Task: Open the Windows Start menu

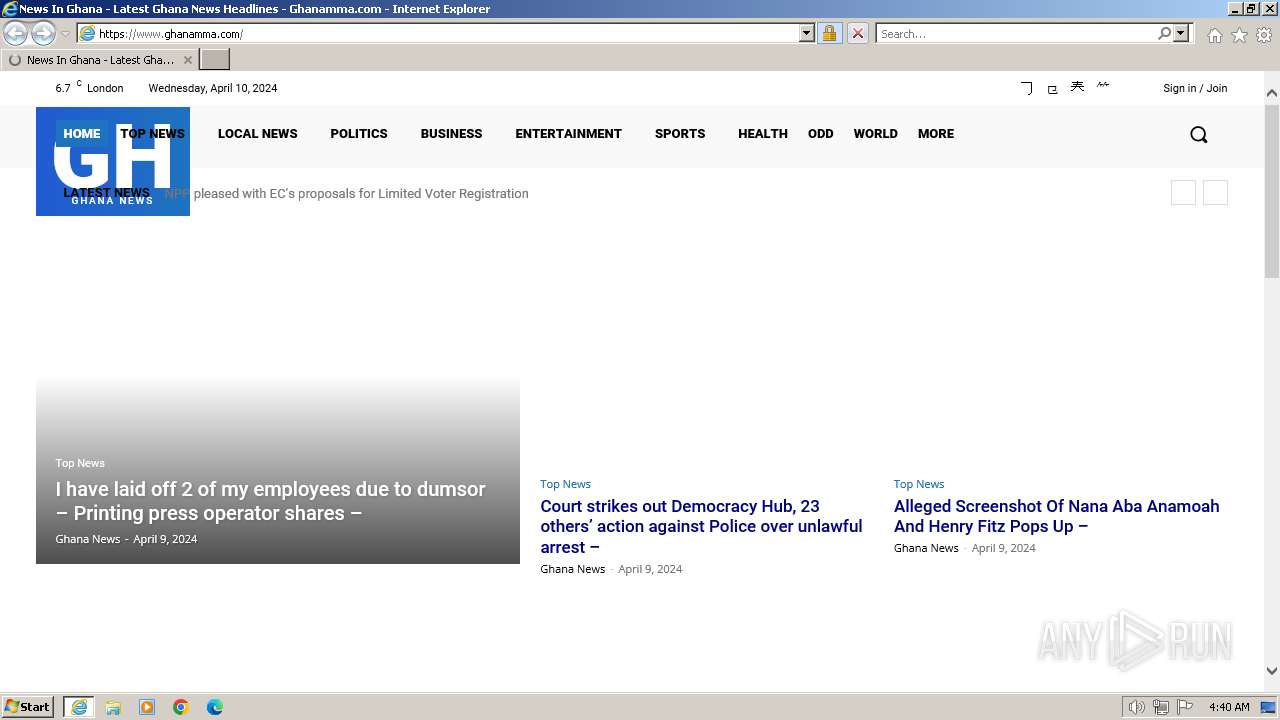Action: click(28, 707)
